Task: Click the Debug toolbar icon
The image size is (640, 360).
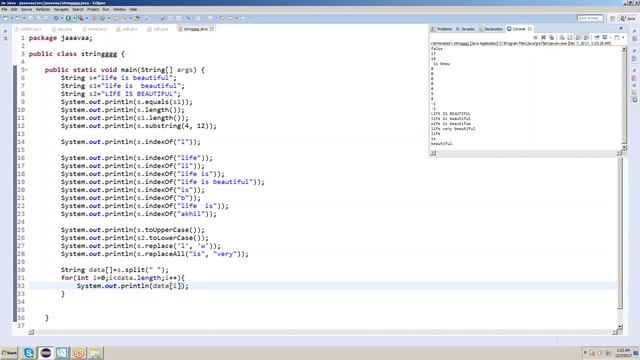Action: point(56,18)
